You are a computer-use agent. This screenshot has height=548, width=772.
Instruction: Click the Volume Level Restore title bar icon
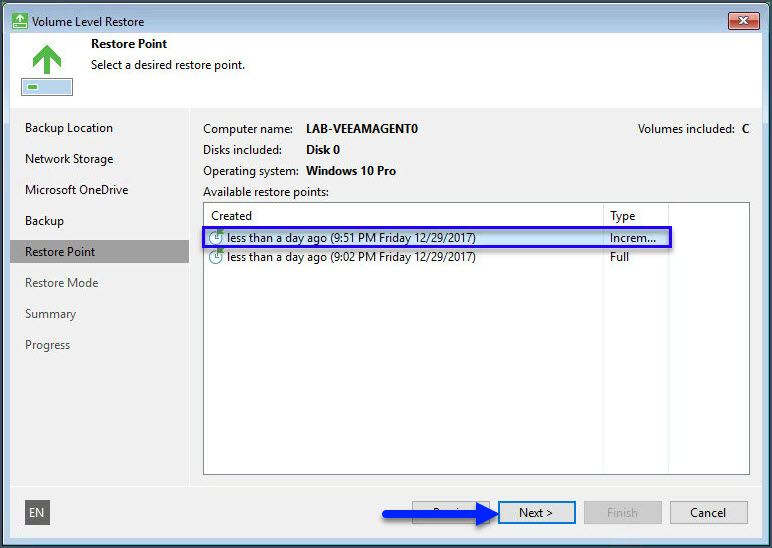pyautogui.click(x=20, y=21)
